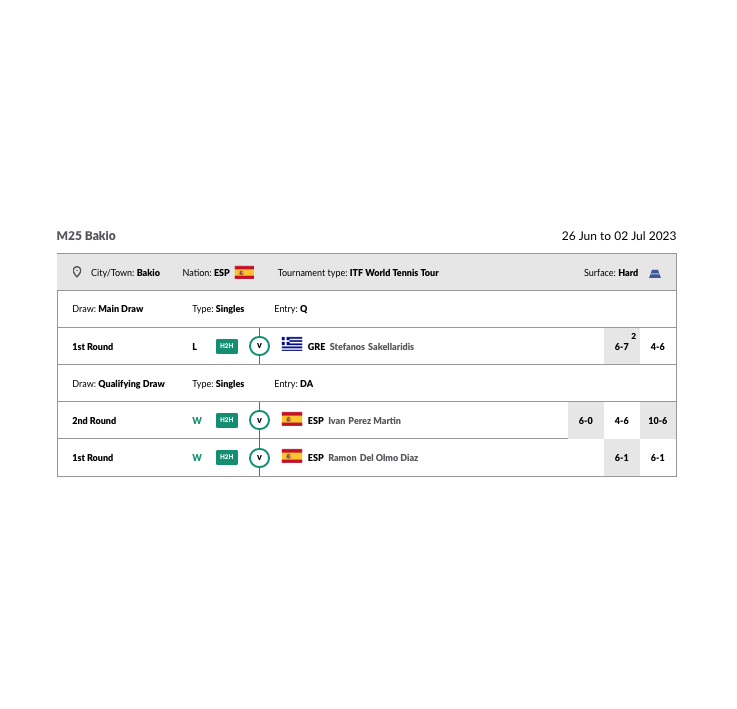Click the 10-6 match tiebreak score
Viewport: 737px width, 709px height.
point(658,421)
